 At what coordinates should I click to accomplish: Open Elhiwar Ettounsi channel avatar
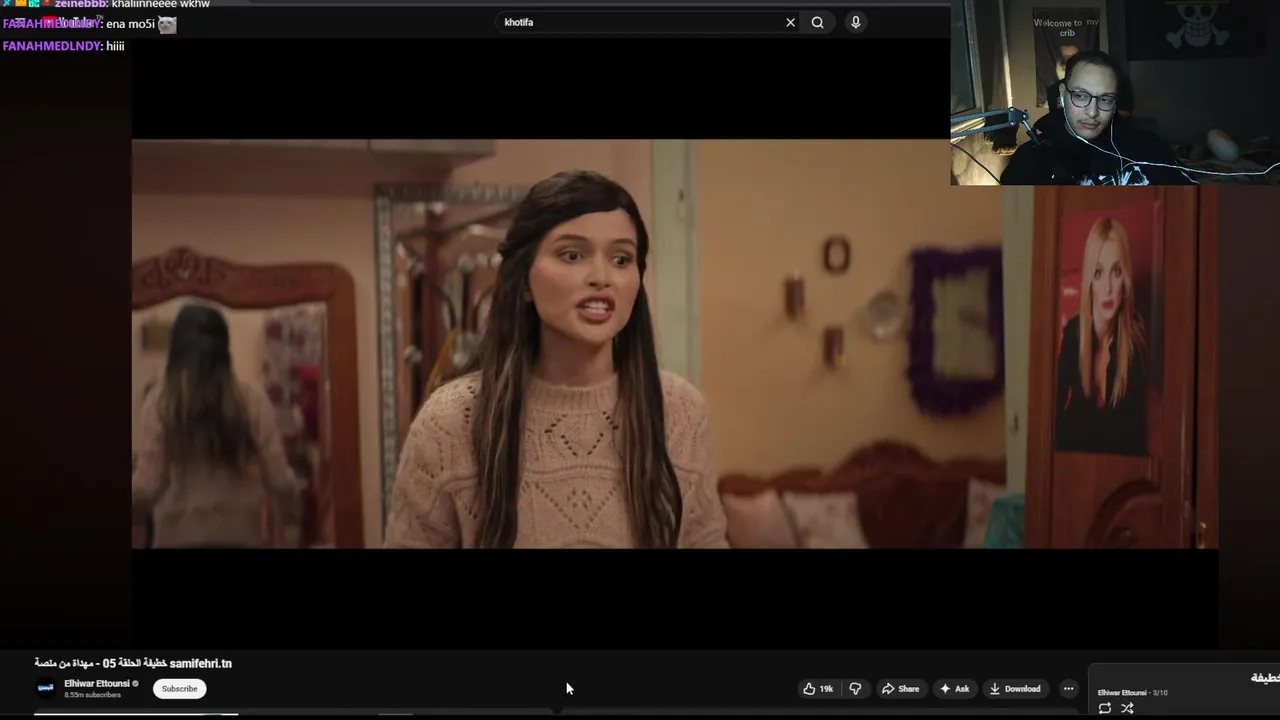click(45, 688)
